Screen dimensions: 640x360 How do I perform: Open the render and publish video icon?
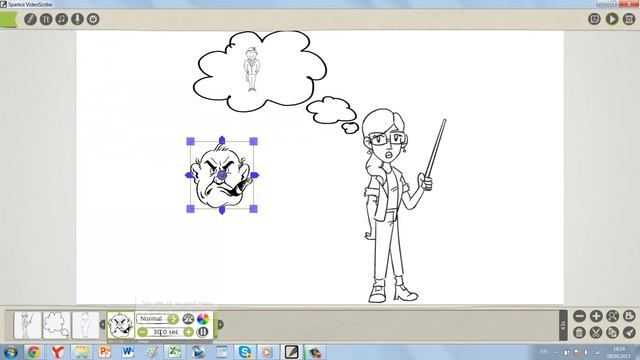(629, 19)
